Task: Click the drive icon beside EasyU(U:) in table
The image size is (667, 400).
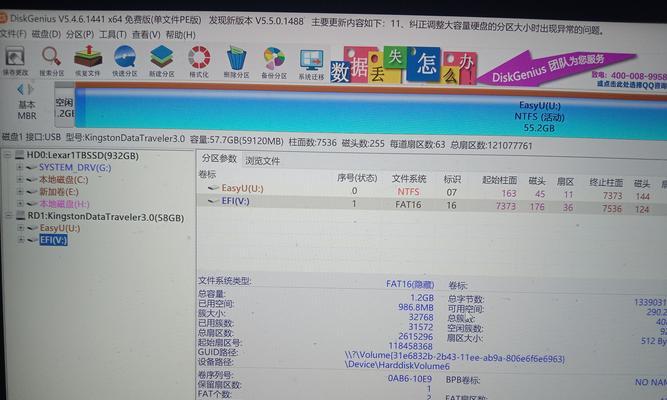Action: pos(213,188)
